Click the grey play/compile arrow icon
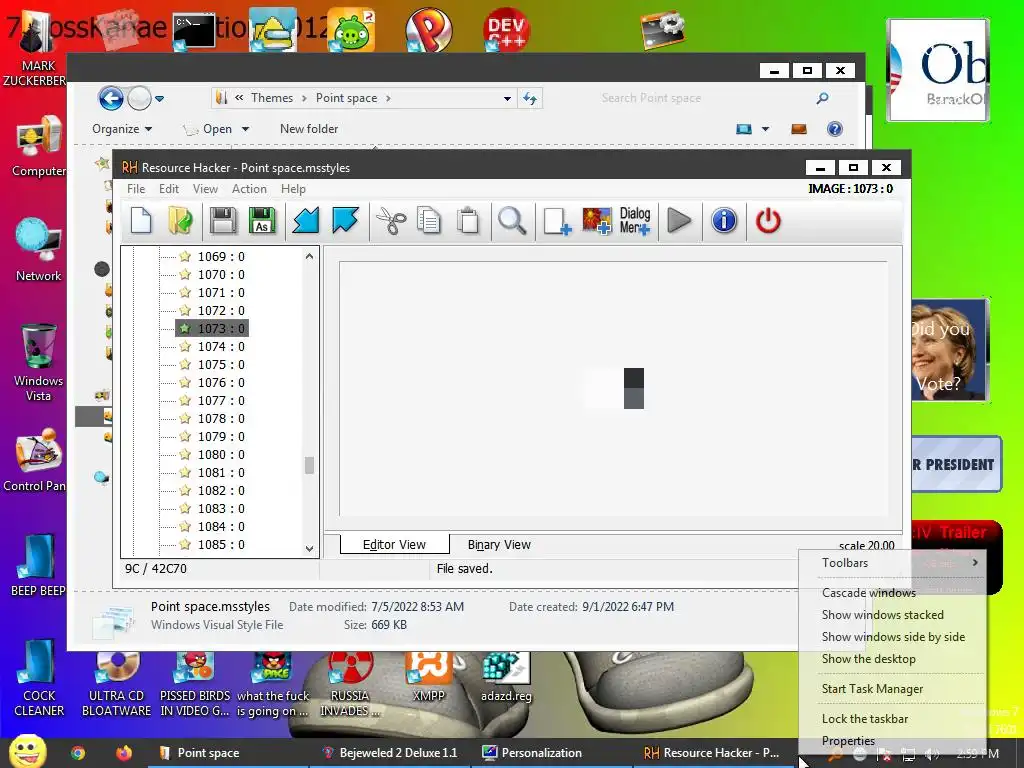This screenshot has height=768, width=1024. click(x=679, y=221)
